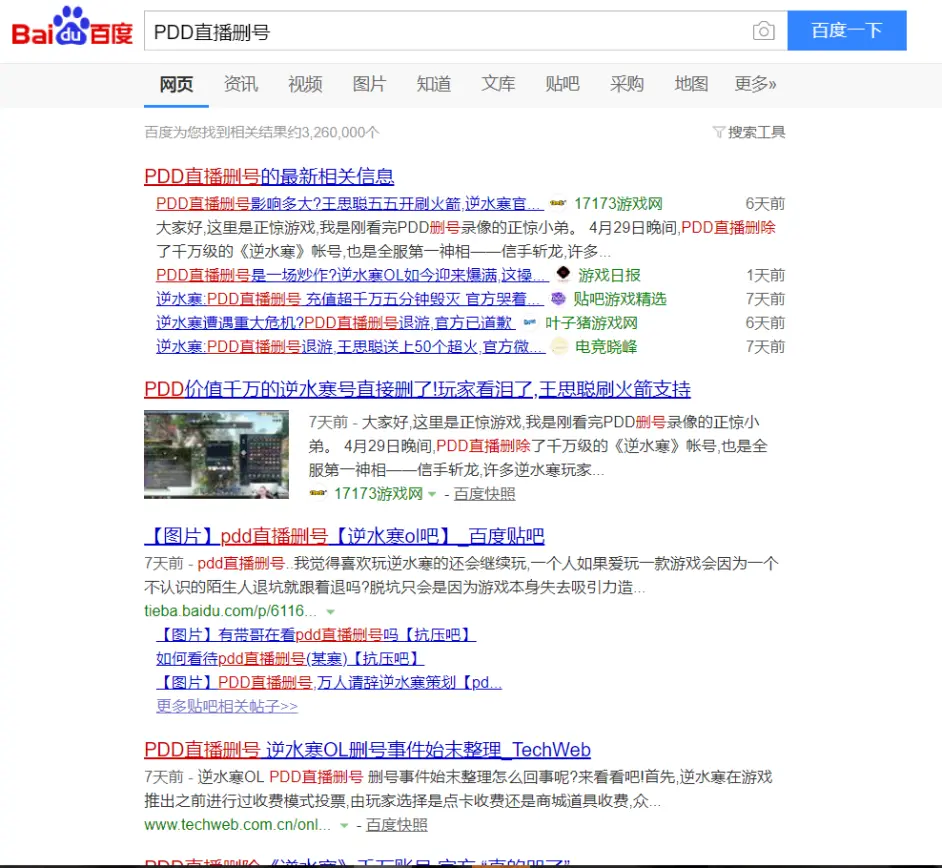Click 游戏日报 source name
The height and width of the screenshot is (868, 942).
[609, 275]
